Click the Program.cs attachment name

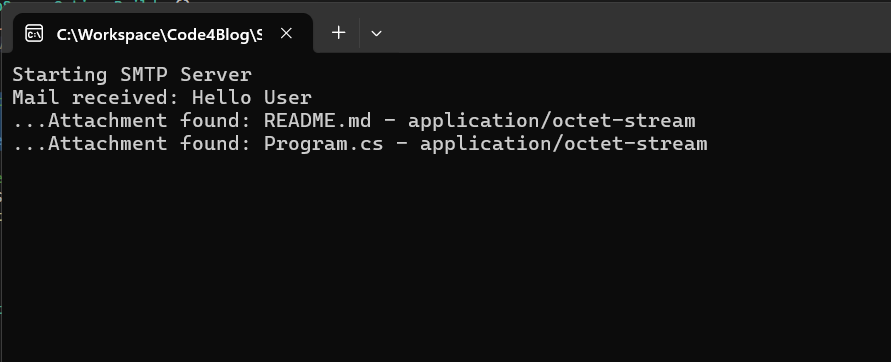[323, 144]
